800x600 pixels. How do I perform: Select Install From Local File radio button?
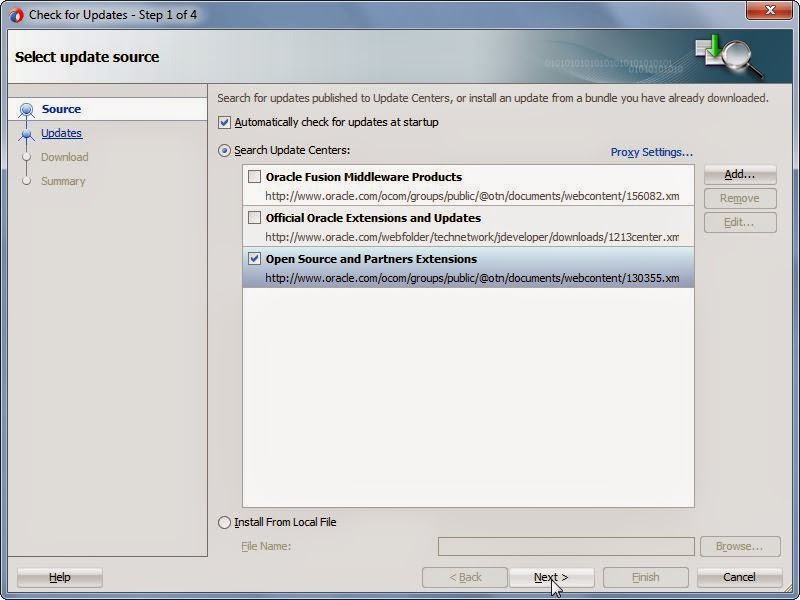click(224, 522)
